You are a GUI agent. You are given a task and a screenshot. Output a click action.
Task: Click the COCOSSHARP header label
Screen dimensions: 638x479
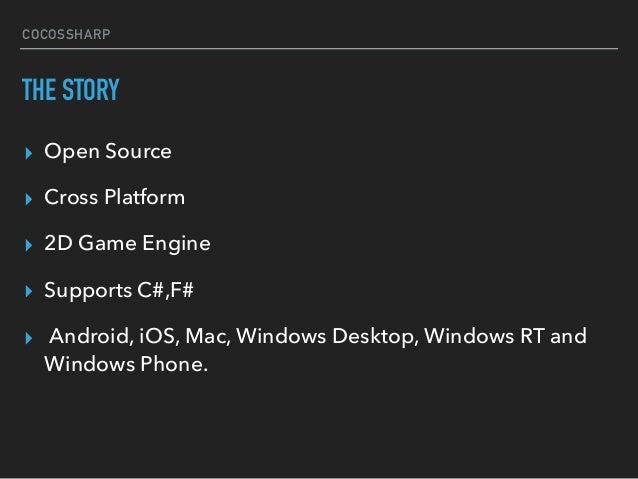coord(66,34)
